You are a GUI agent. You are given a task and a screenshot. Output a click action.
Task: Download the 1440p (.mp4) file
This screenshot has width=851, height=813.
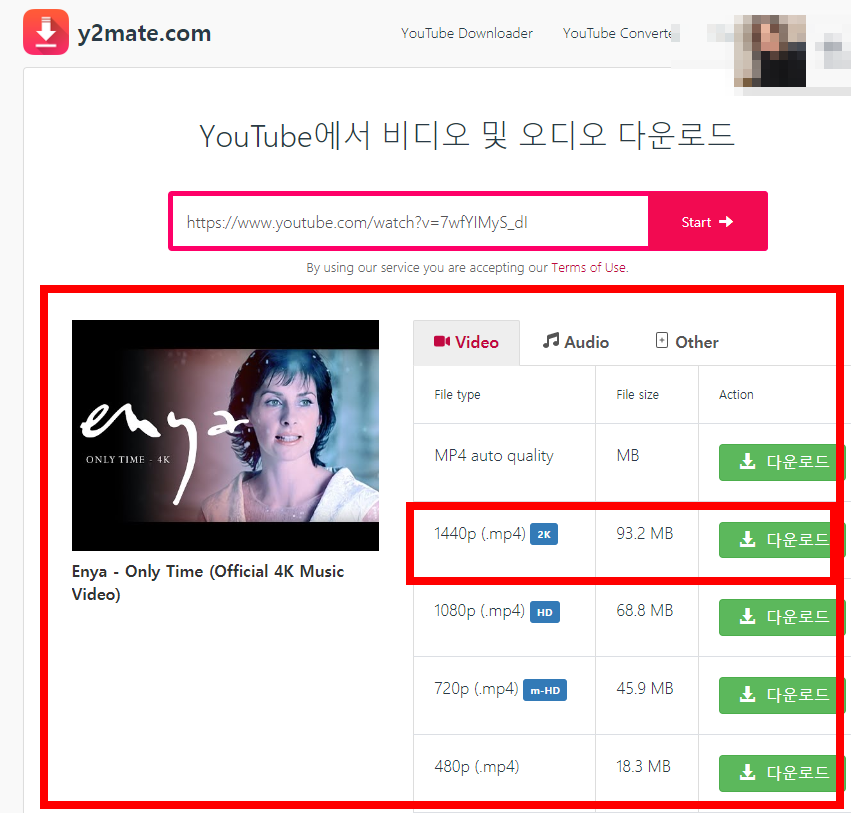[x=782, y=539]
